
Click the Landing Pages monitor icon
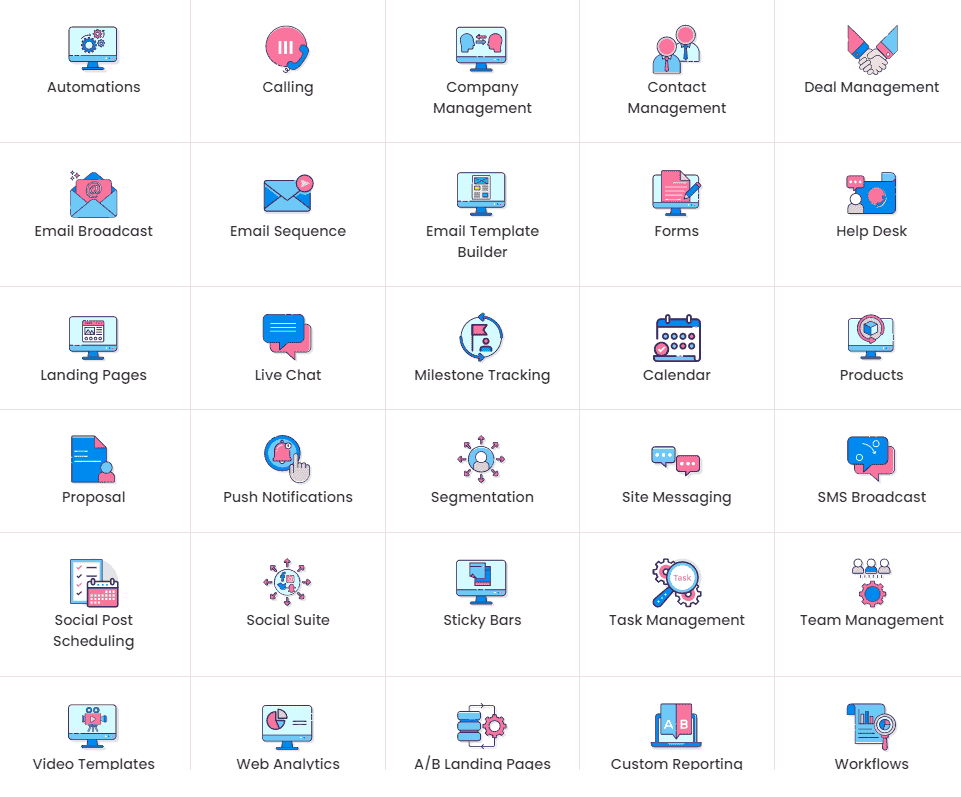[93, 336]
